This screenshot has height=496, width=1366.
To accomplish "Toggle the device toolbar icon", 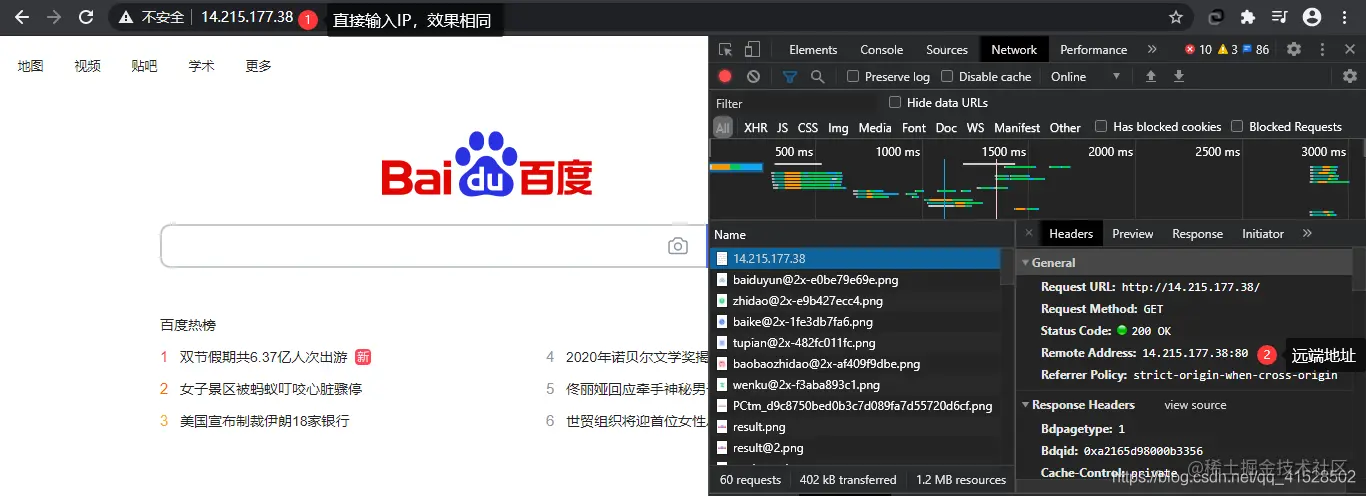I will coord(752,49).
